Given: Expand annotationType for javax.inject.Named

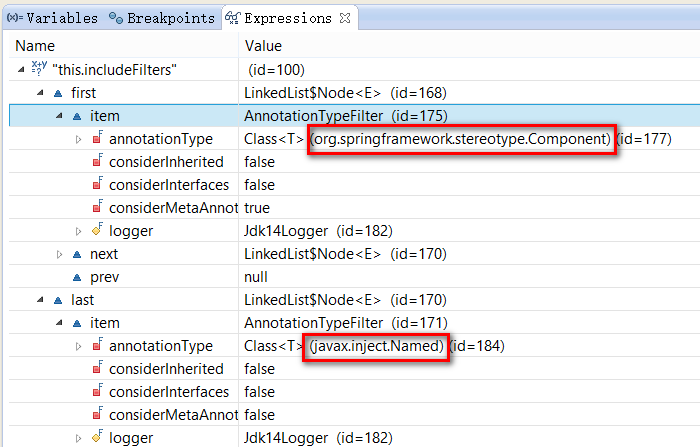Looking at the screenshot, I should (x=79, y=346).
